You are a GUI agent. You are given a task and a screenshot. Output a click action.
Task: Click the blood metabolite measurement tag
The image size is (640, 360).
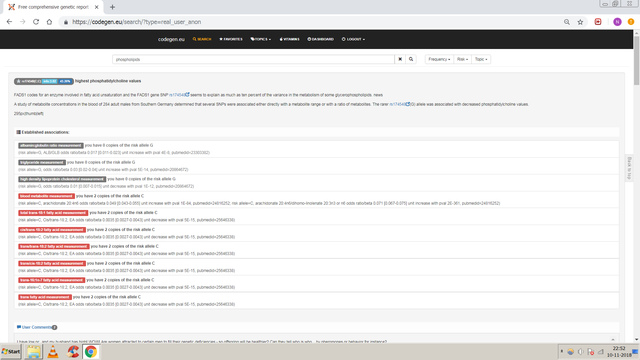[47, 196]
